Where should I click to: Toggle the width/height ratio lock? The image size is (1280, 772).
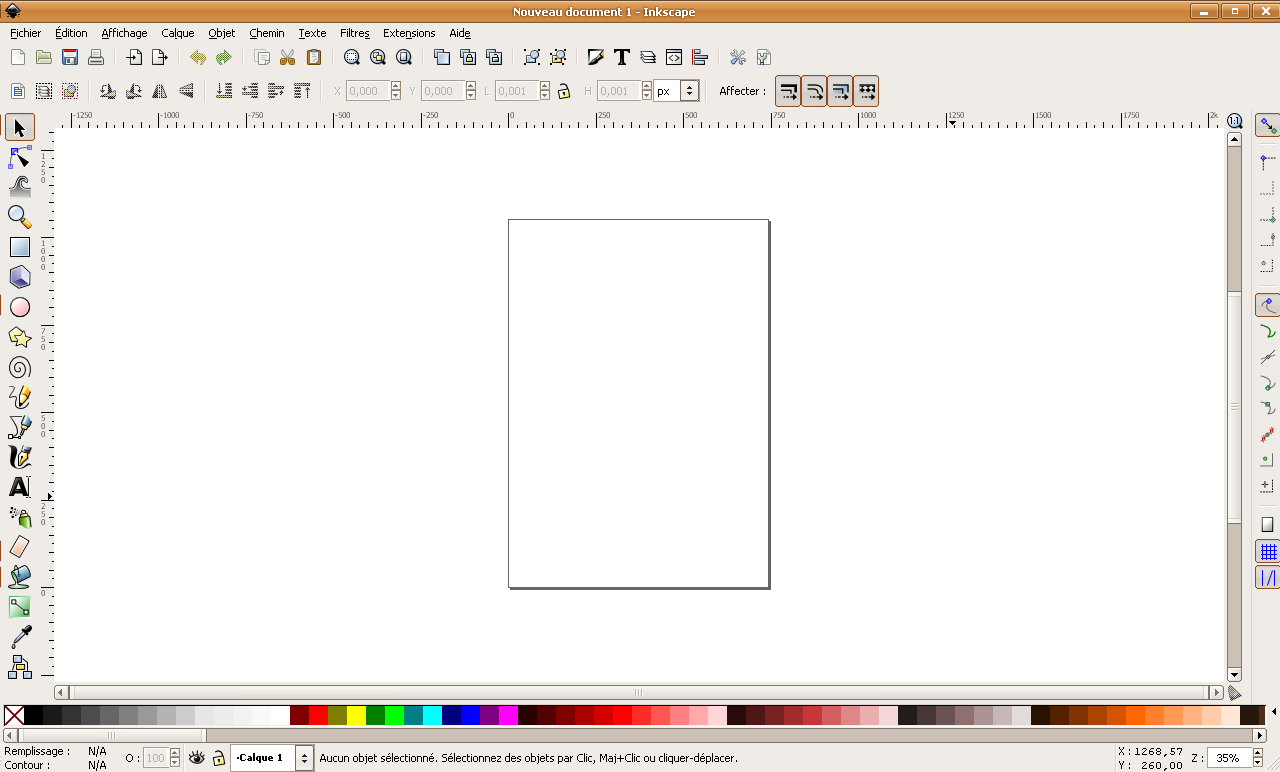click(x=564, y=91)
